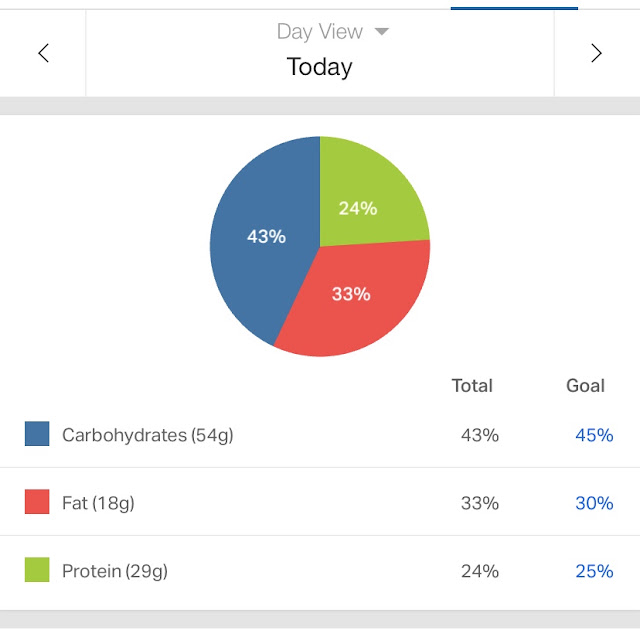640x640 pixels.
Task: Click the Goal column header
Action: click(585, 386)
